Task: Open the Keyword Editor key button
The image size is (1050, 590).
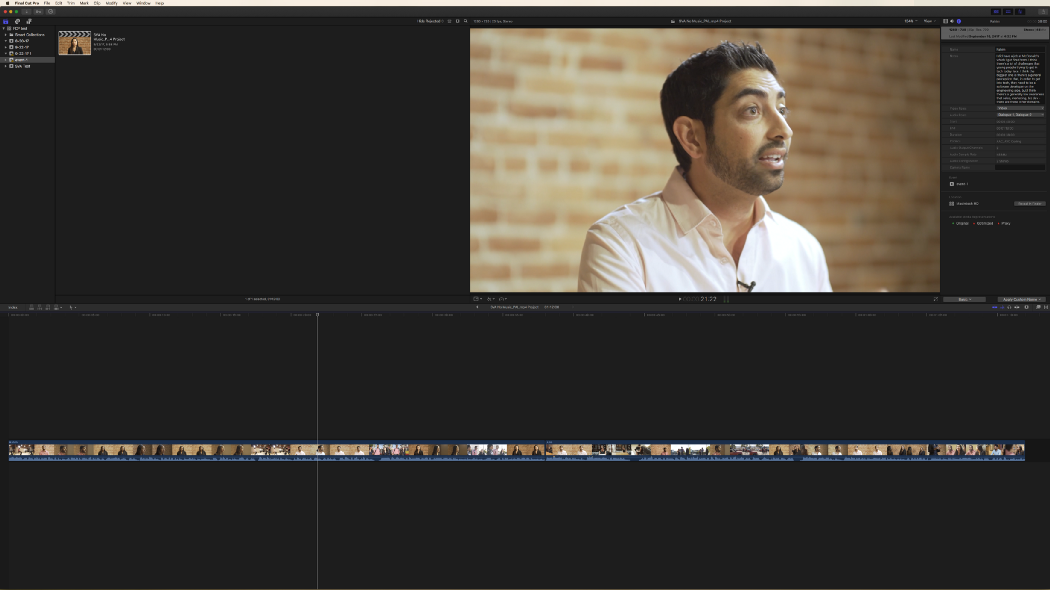Action: pyautogui.click(x=38, y=11)
